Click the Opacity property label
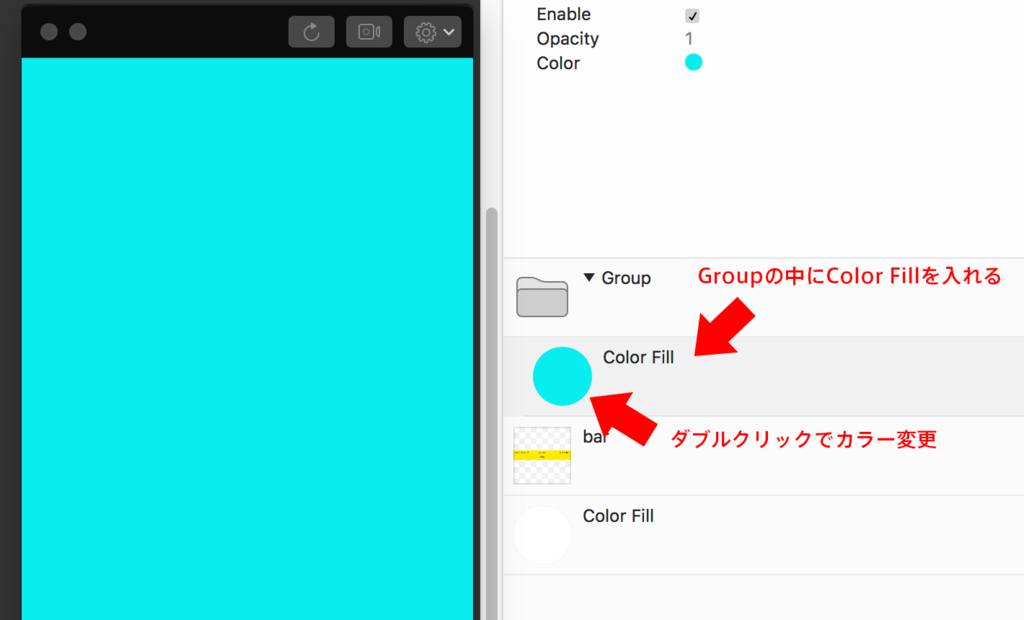Image resolution: width=1024 pixels, height=620 pixels. [568, 39]
